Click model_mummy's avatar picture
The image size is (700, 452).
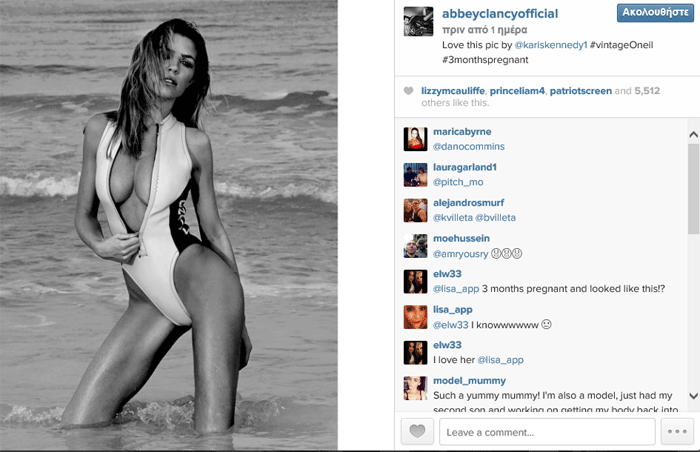(x=415, y=388)
